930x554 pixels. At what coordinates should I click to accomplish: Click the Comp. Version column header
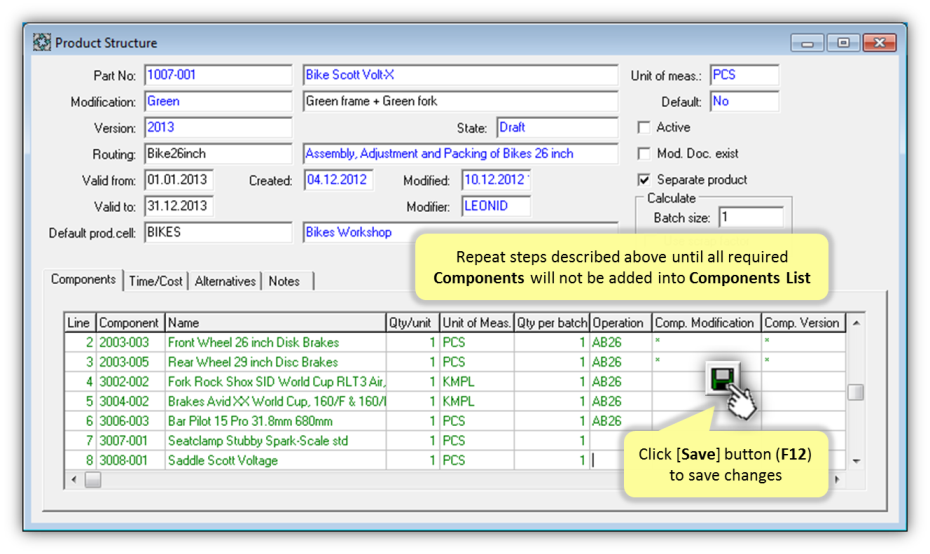click(804, 323)
